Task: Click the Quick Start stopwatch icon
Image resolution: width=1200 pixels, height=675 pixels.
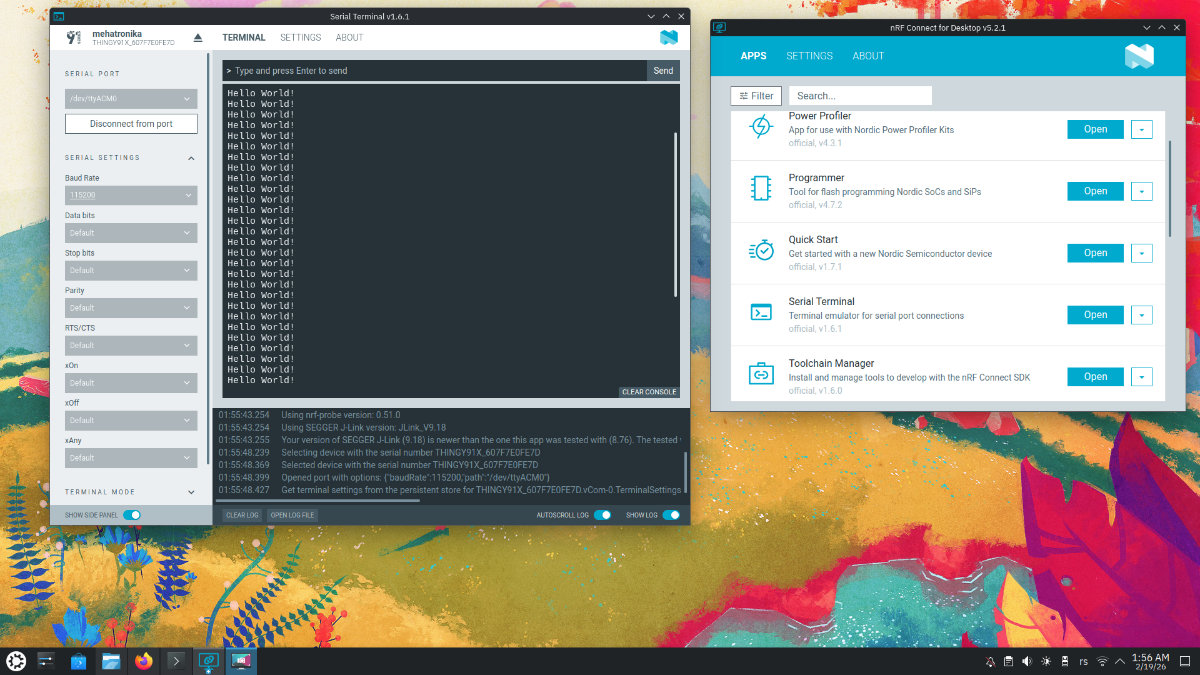Action: click(x=761, y=250)
